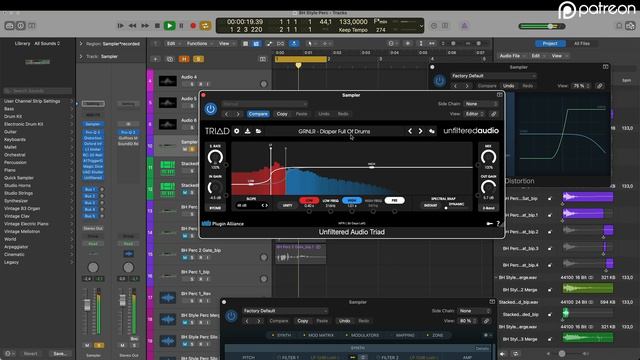Click Copy in the bottom Sampler window

point(302,321)
